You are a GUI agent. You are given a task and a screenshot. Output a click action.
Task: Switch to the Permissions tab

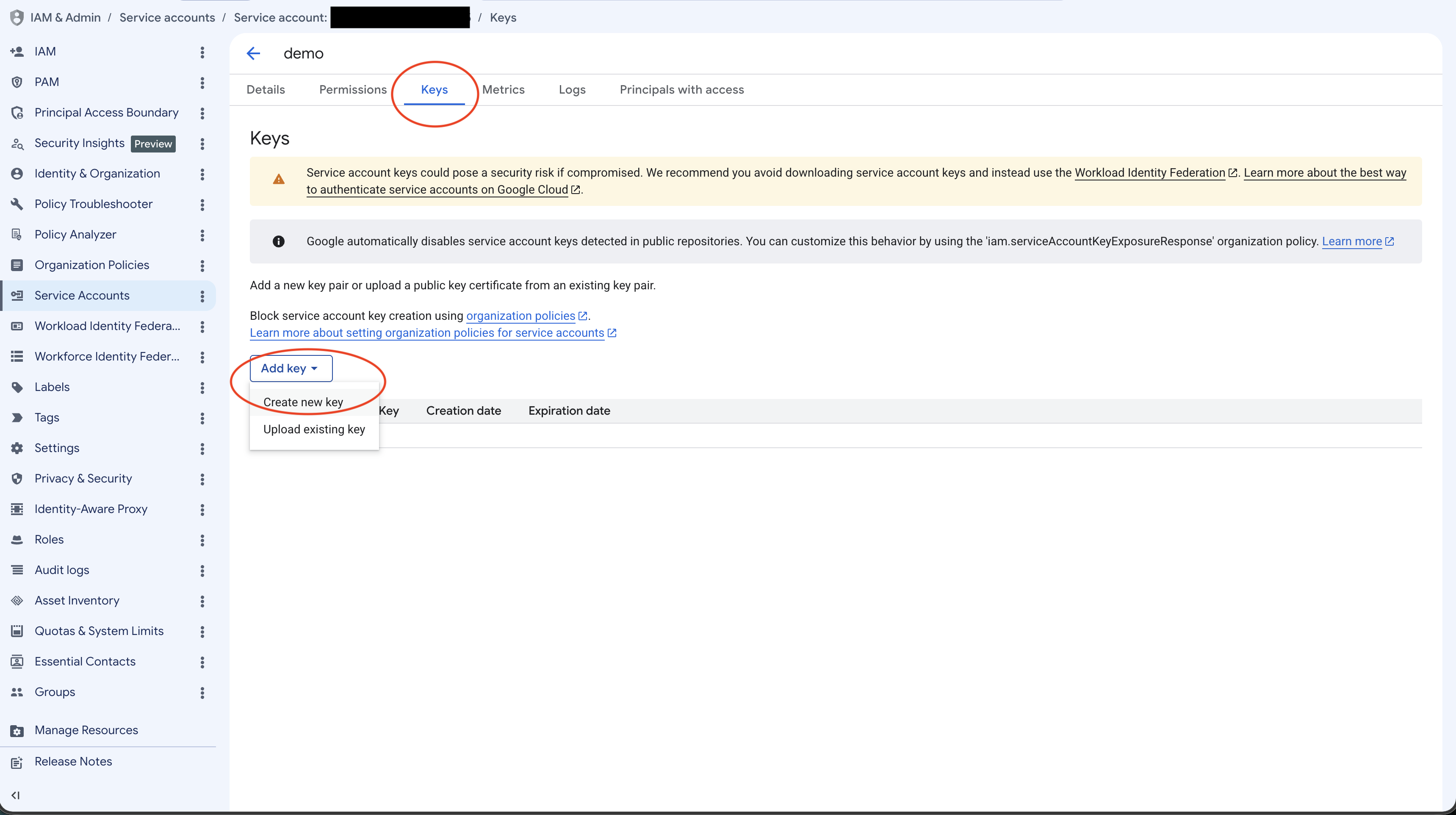353,90
